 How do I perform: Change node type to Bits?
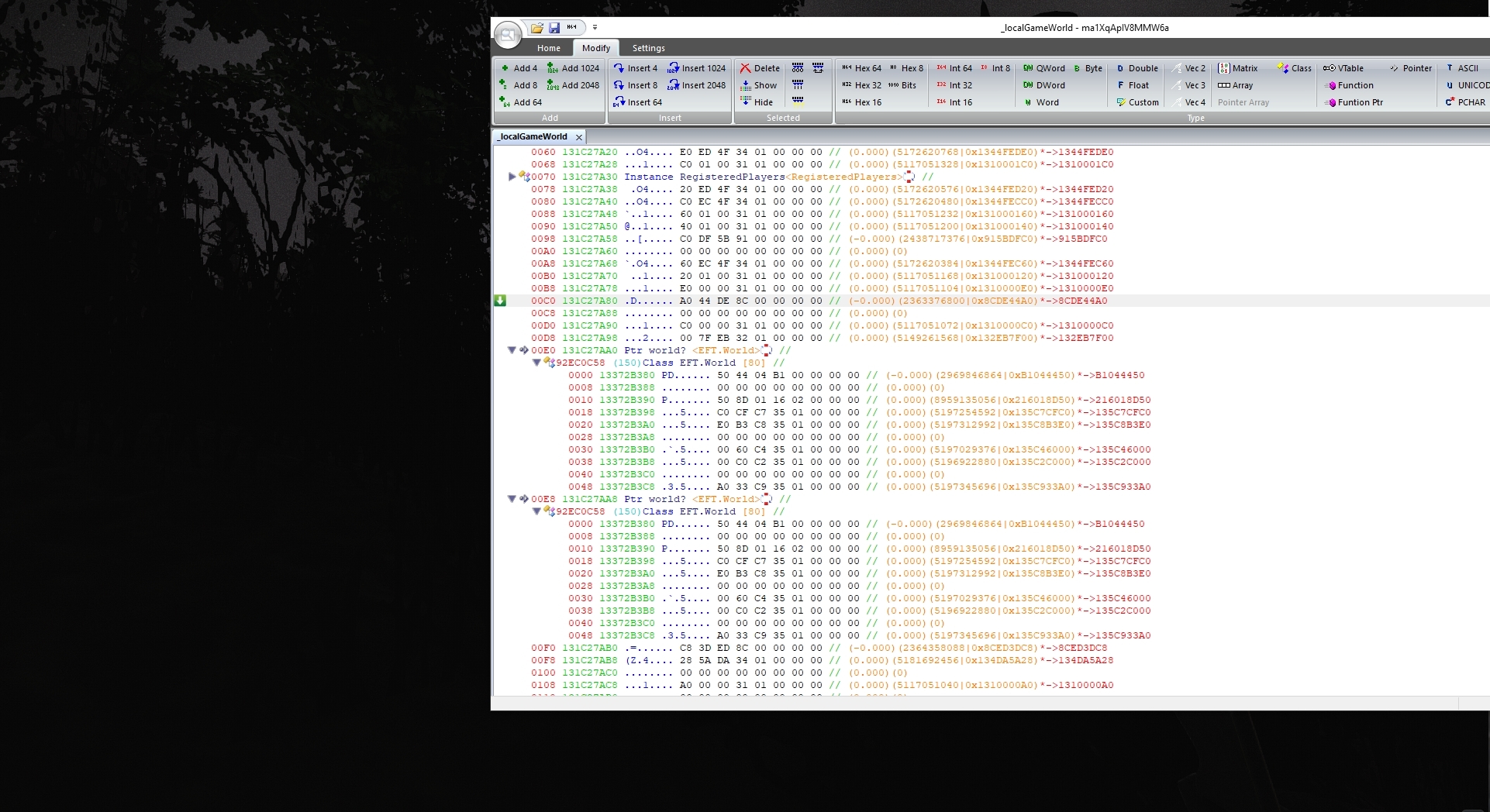click(902, 85)
